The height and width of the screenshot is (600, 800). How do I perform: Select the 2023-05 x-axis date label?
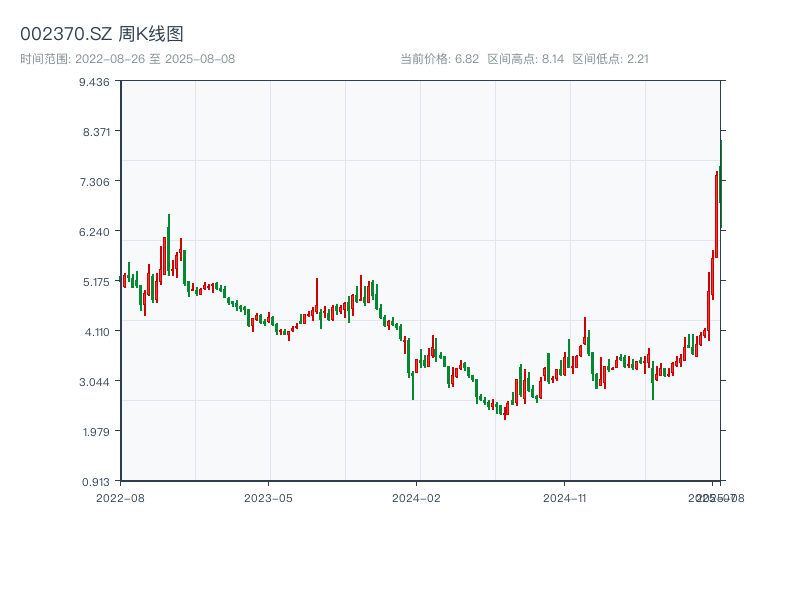pyautogui.click(x=268, y=497)
